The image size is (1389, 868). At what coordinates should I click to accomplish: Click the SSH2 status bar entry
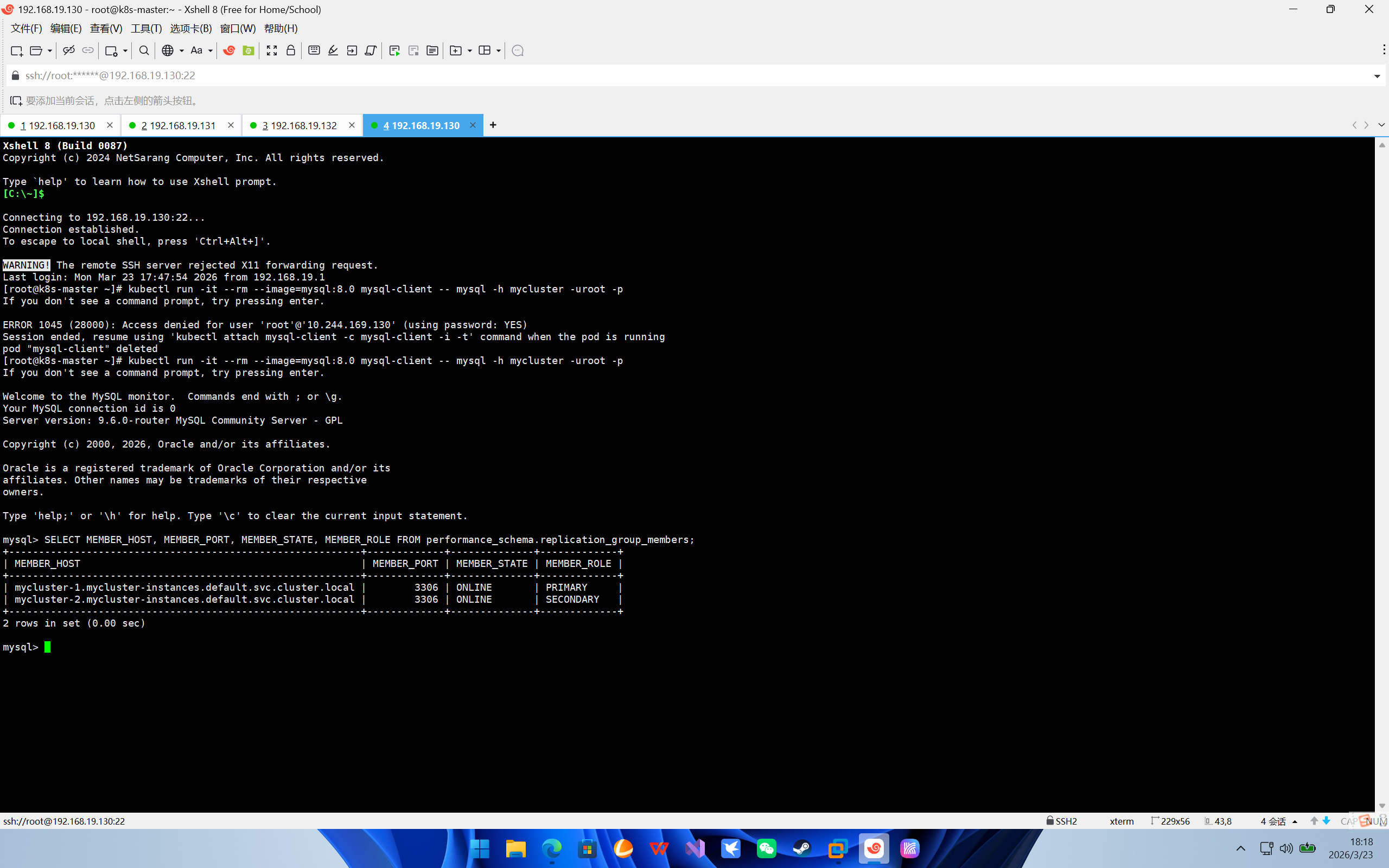pos(1062,821)
